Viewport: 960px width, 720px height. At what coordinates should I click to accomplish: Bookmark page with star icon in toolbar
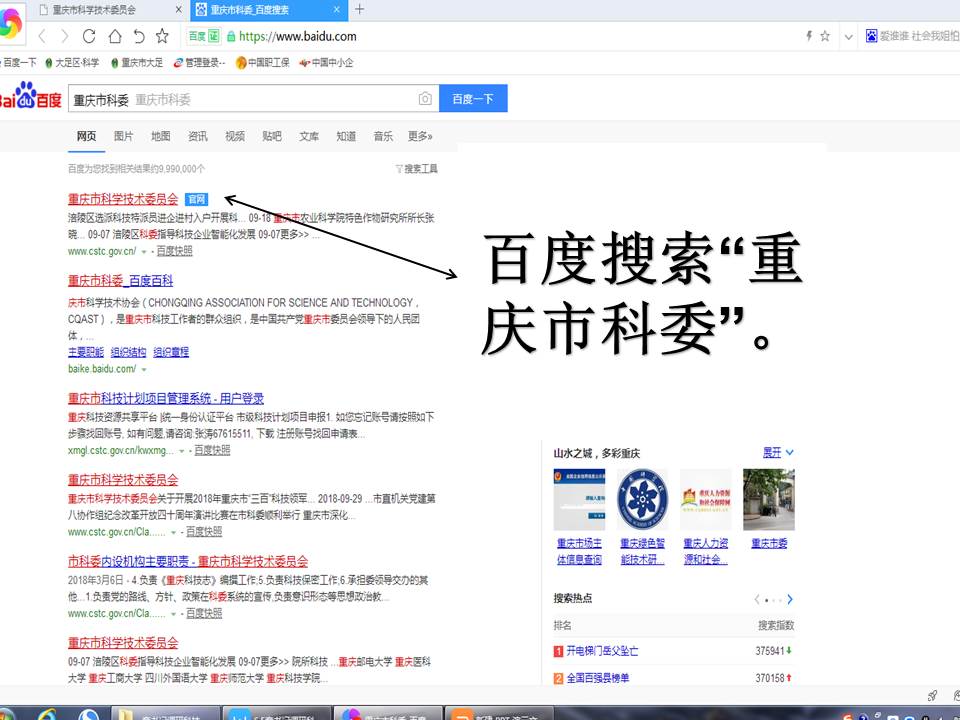pyautogui.click(x=162, y=36)
